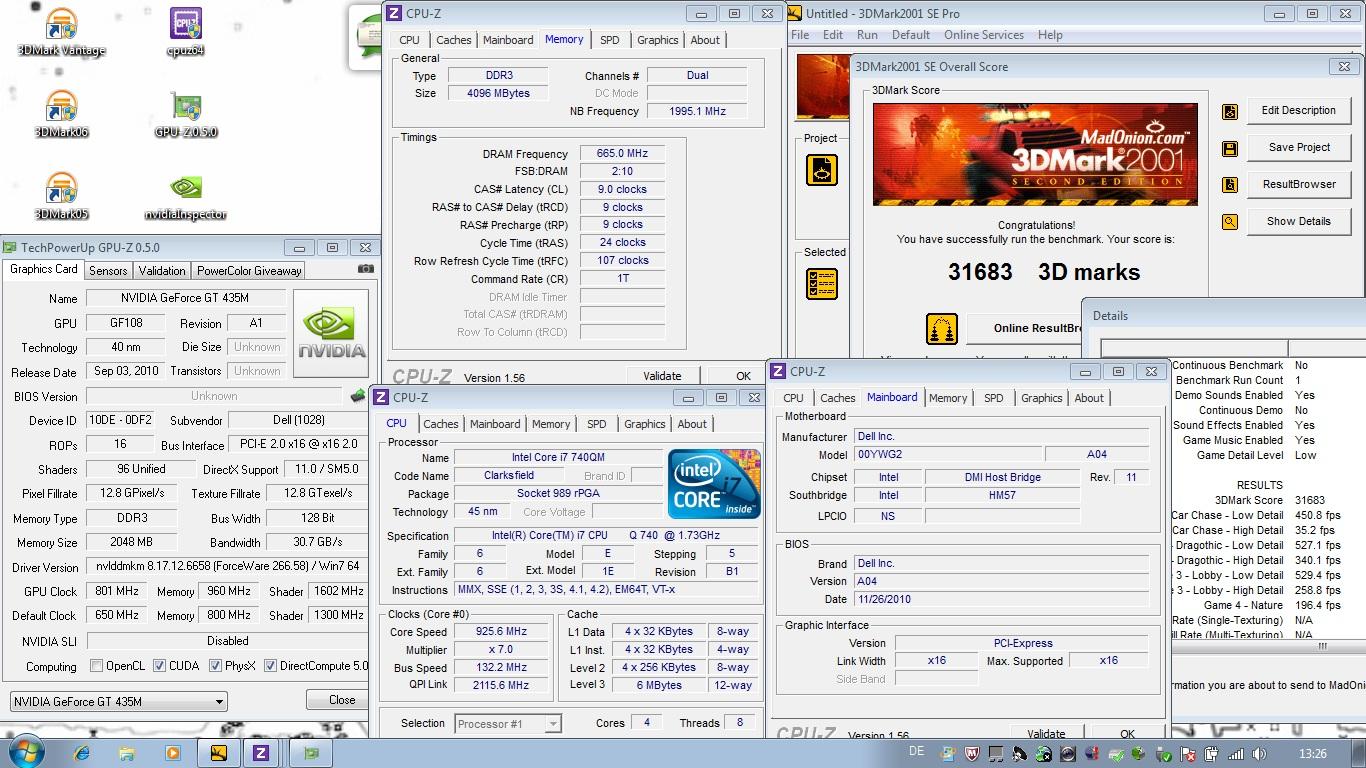The image size is (1366, 768).
Task: Click the NVIDIA logo in GPU-Z
Action: [x=333, y=335]
